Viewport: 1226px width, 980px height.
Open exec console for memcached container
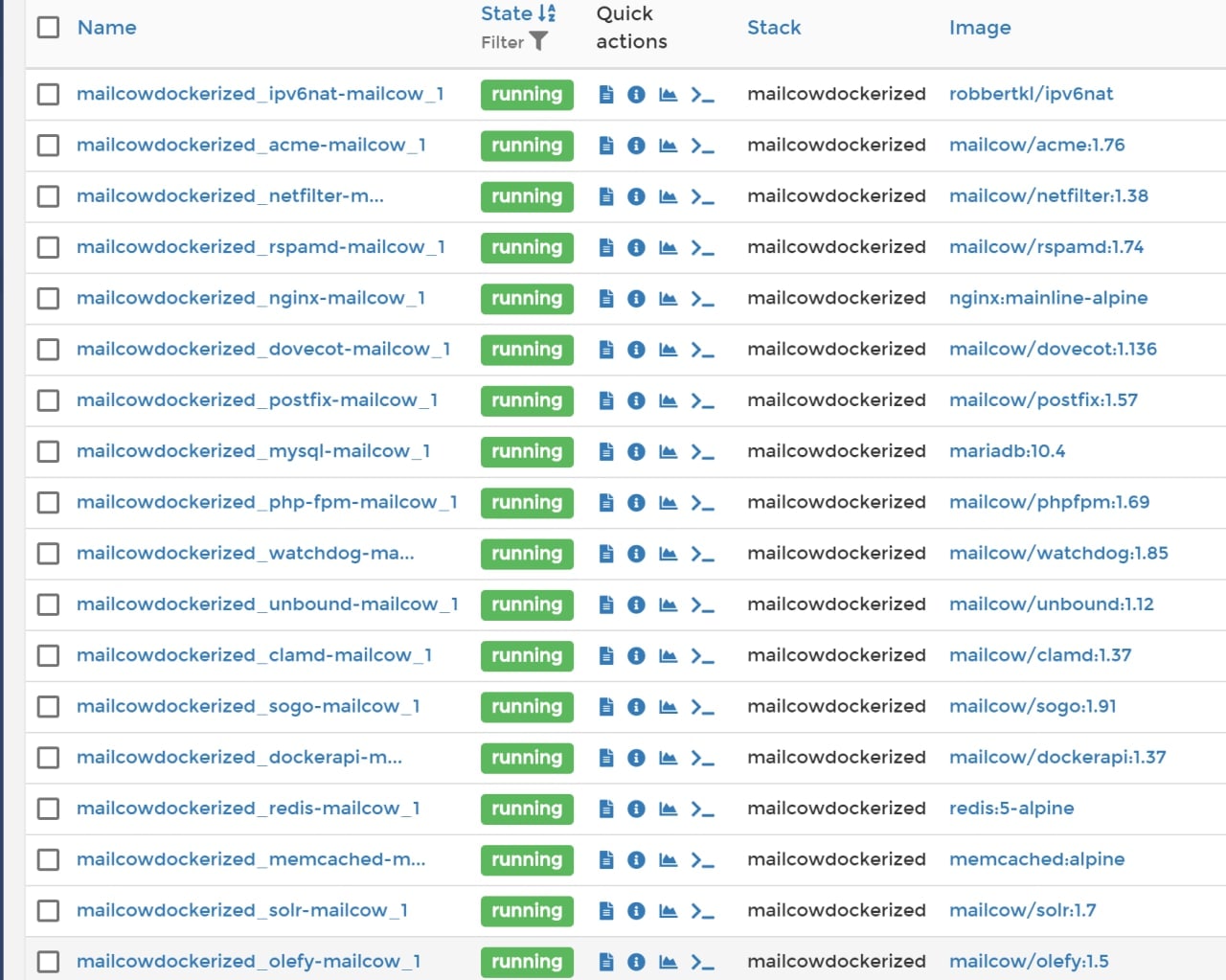703,859
